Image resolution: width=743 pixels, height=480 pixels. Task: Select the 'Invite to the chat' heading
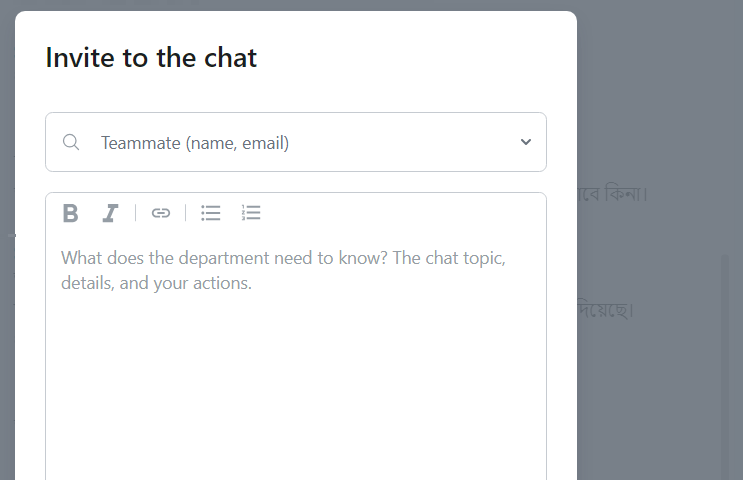click(151, 58)
